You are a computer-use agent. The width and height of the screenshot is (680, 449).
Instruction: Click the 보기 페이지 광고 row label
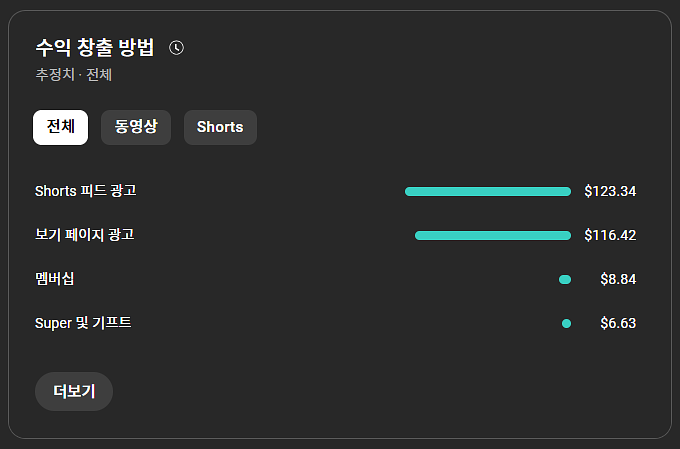[x=84, y=235]
